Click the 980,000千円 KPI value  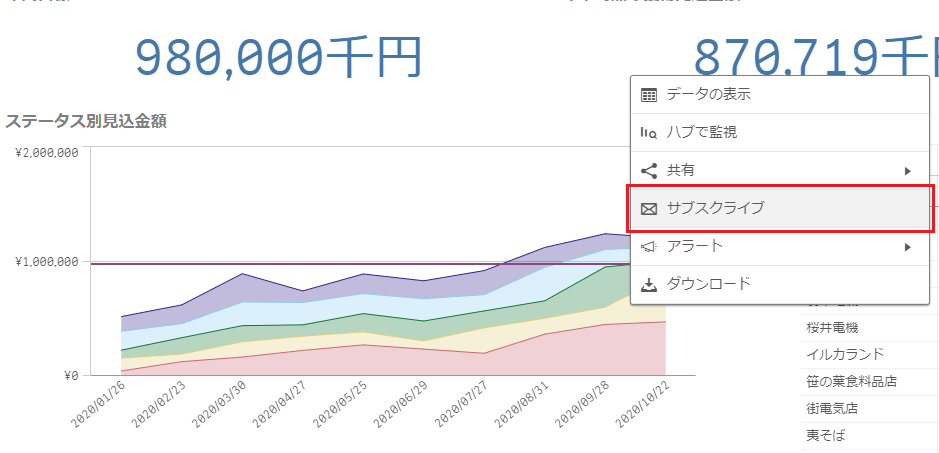(279, 59)
